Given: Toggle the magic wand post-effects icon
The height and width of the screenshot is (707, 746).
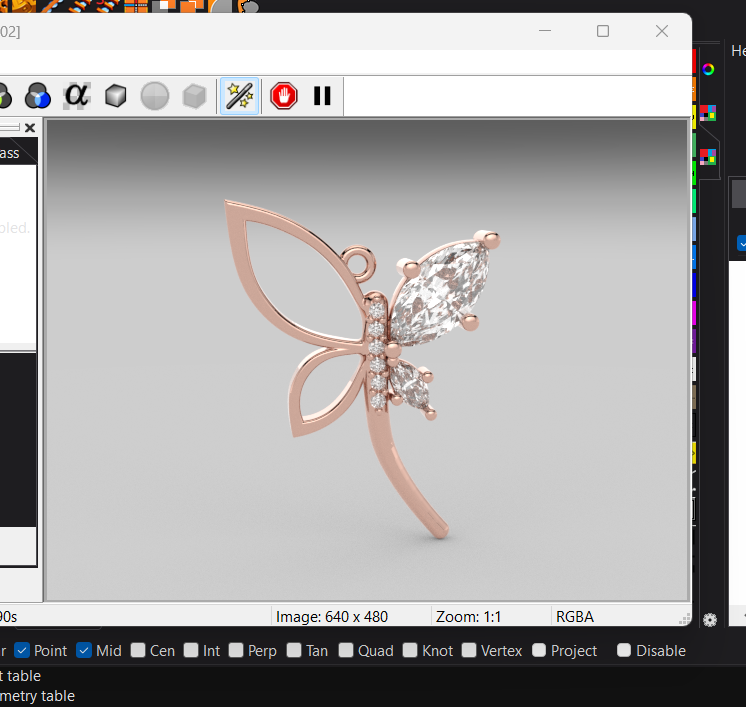Looking at the screenshot, I should pyautogui.click(x=239, y=96).
